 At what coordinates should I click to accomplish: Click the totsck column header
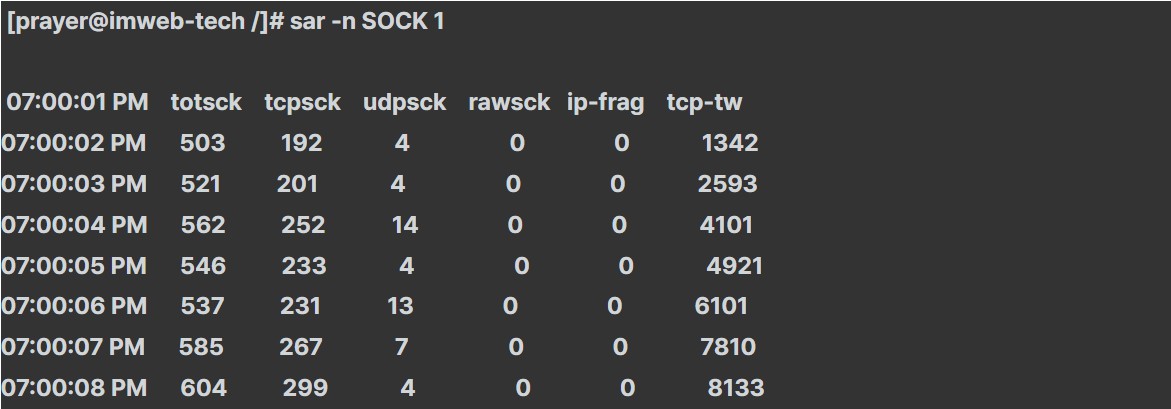coord(206,102)
